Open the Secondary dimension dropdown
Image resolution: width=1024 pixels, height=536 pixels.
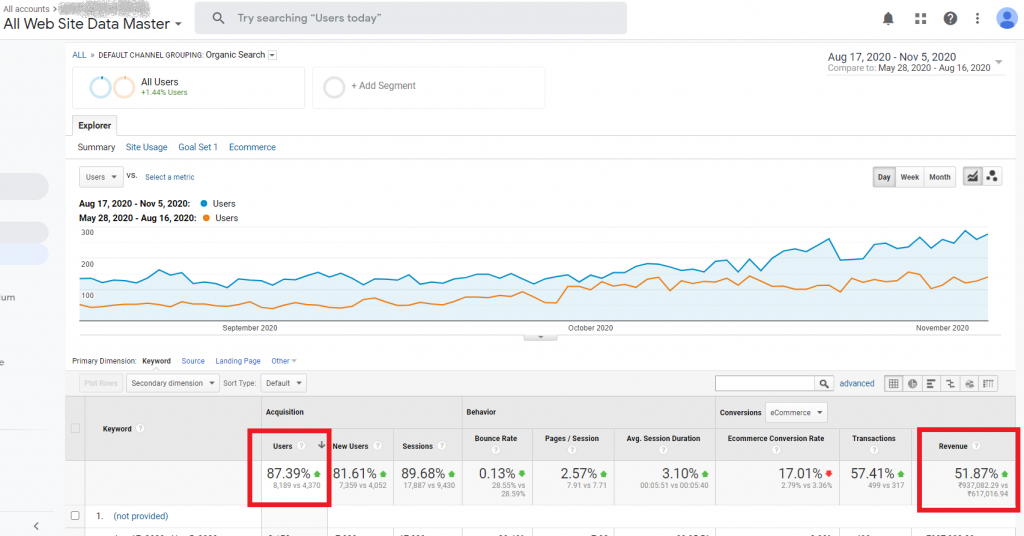[x=172, y=383]
